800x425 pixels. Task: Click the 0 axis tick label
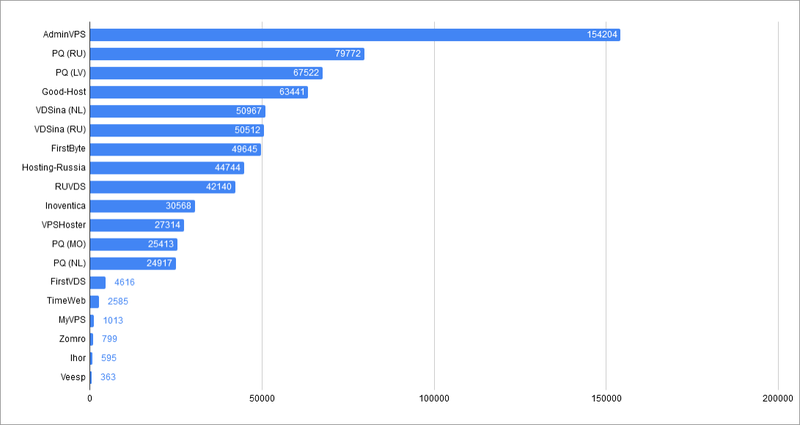point(90,397)
